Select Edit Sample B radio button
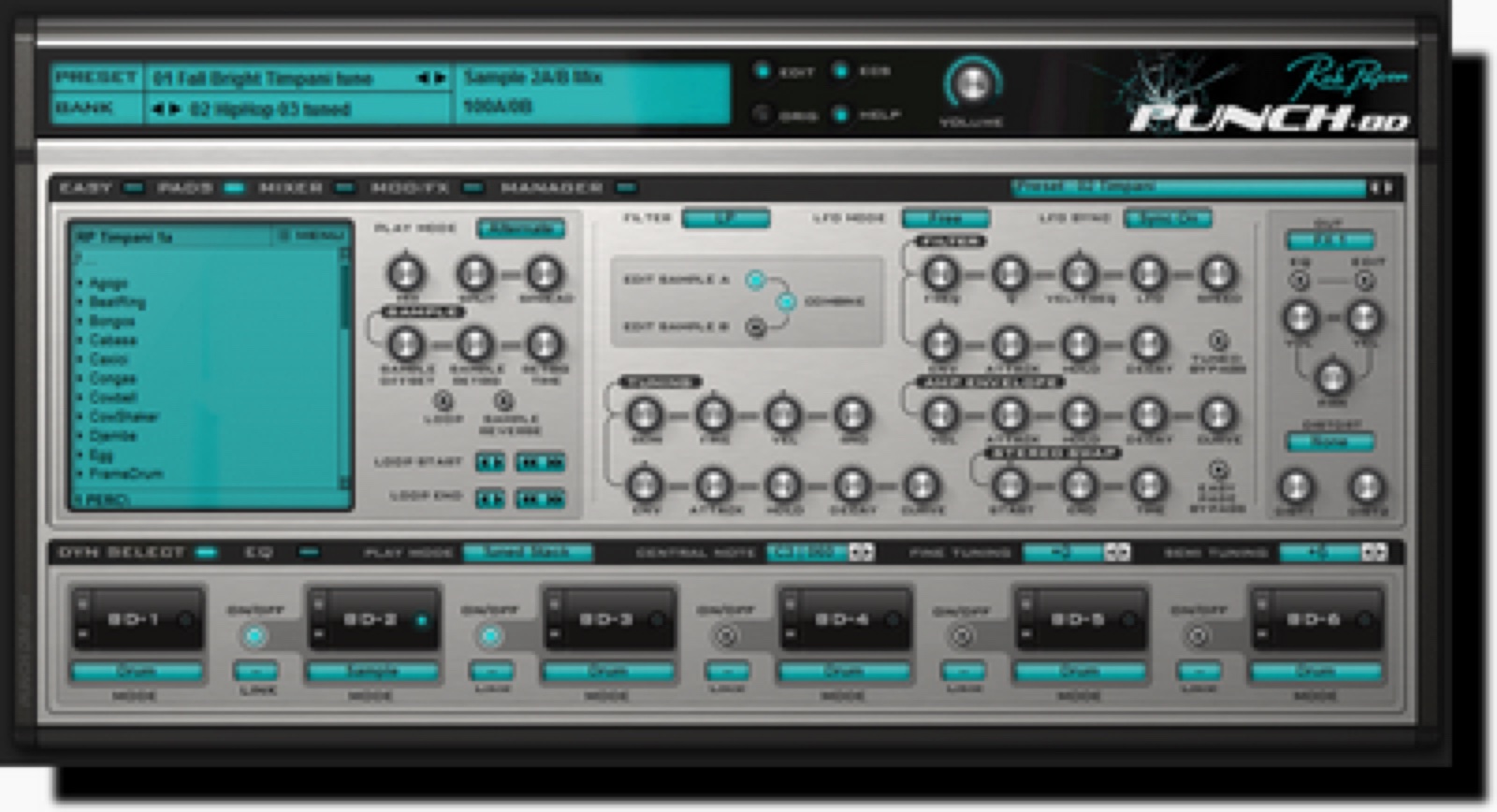The image size is (1497, 812). [755, 326]
